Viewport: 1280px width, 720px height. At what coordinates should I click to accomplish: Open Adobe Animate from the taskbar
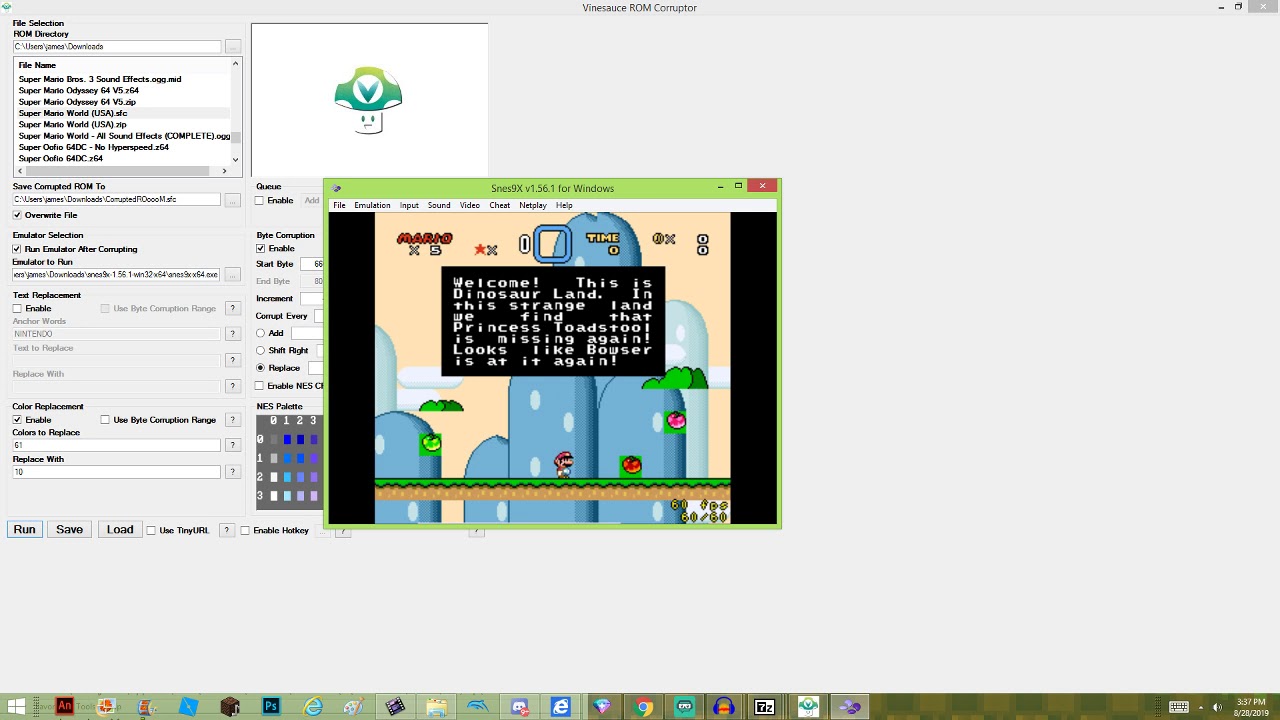tap(64, 706)
